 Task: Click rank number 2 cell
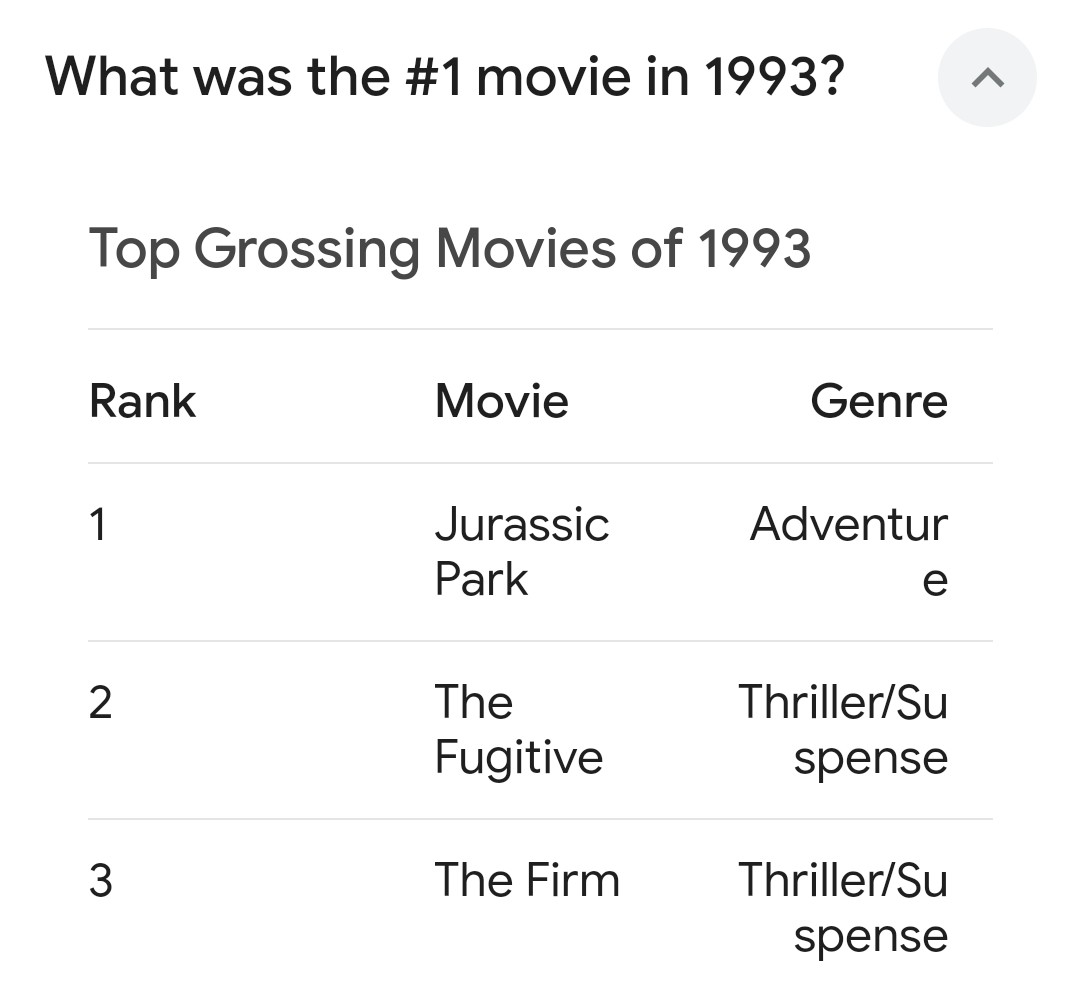(x=101, y=703)
